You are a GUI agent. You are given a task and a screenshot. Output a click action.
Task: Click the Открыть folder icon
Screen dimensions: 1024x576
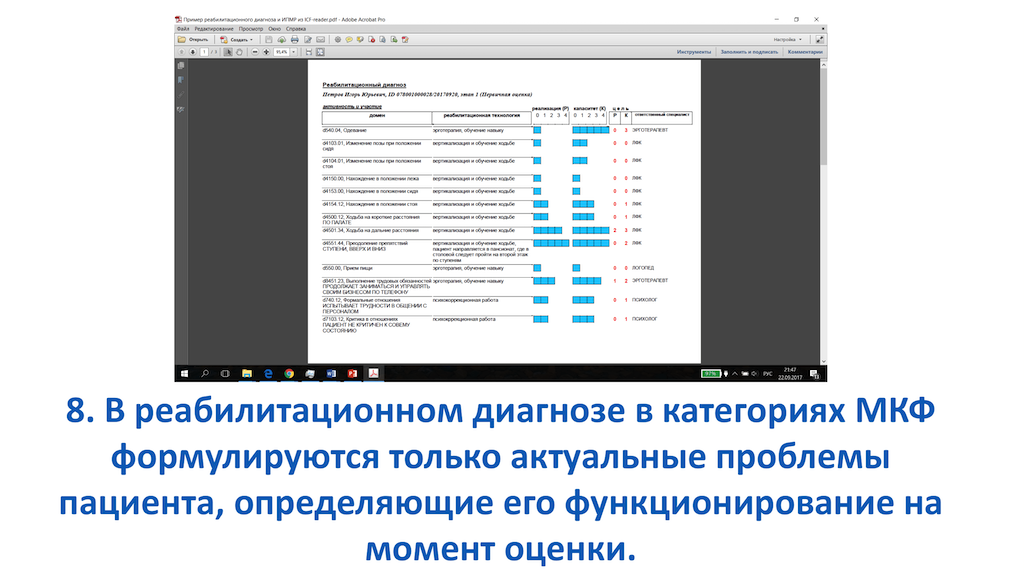pyautogui.click(x=182, y=40)
